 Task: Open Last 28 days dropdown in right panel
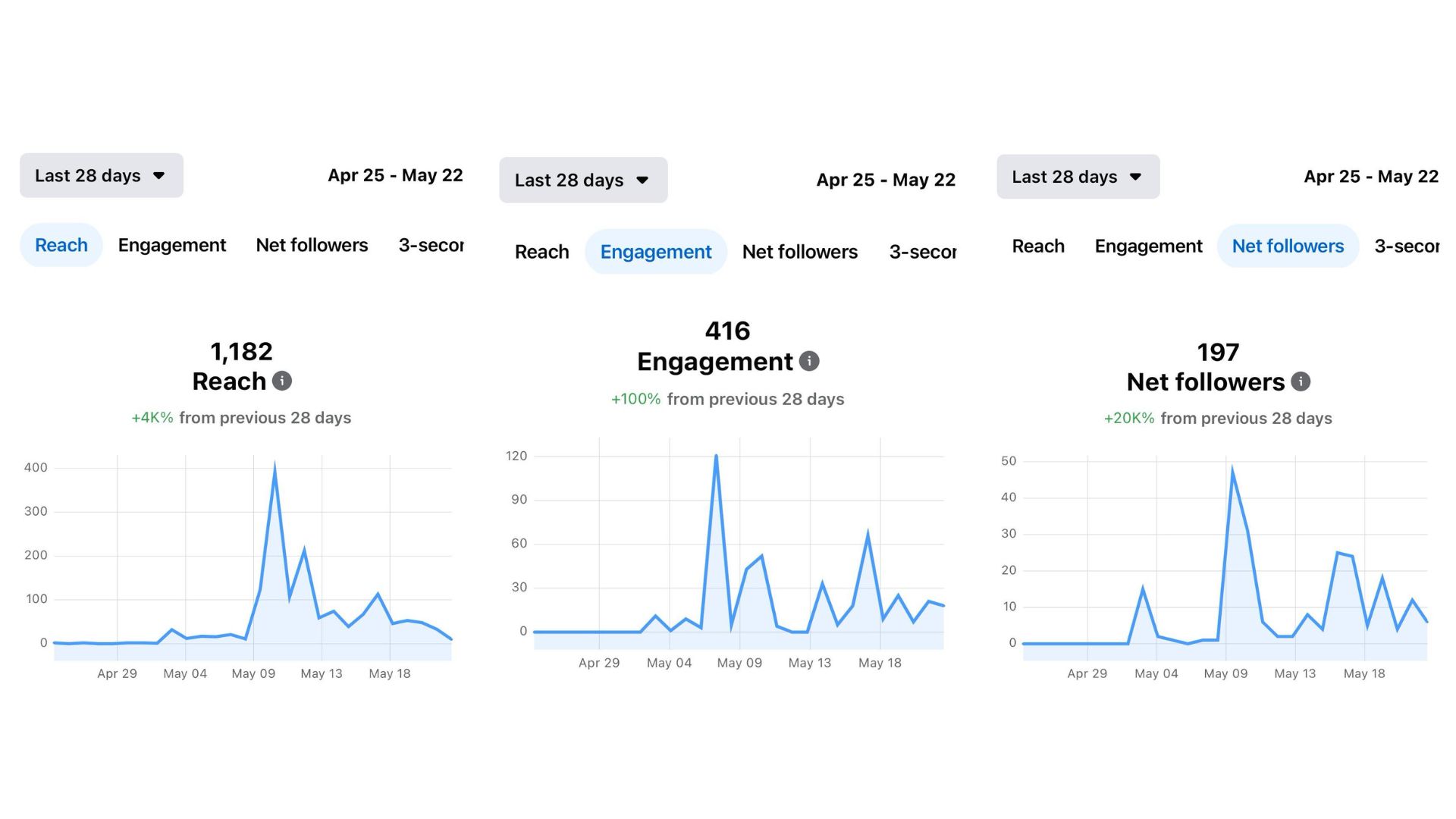pos(1078,177)
